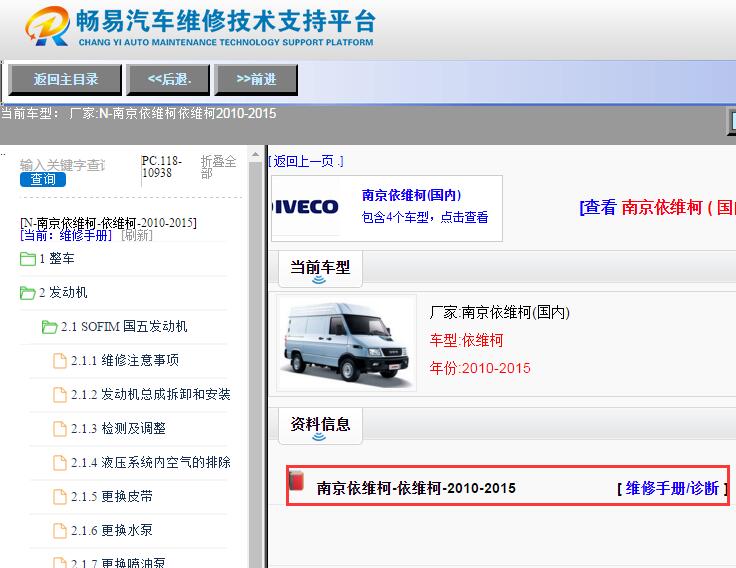The width and height of the screenshot is (736, 568).
Task: Click the red book icon beside 南京依维柯-依维柯-2010-2015
Action: pos(296,480)
